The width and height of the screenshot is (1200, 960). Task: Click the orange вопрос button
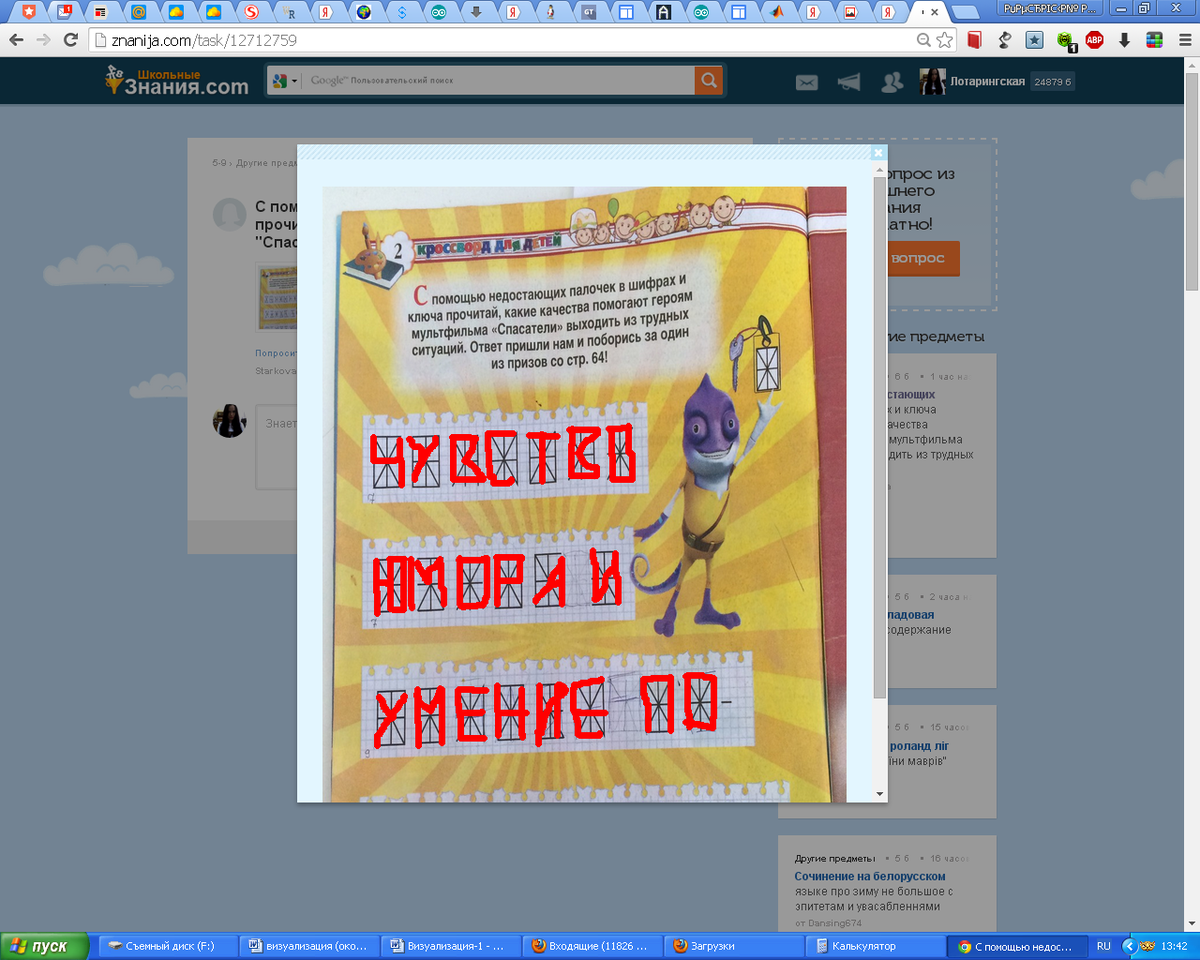click(918, 258)
